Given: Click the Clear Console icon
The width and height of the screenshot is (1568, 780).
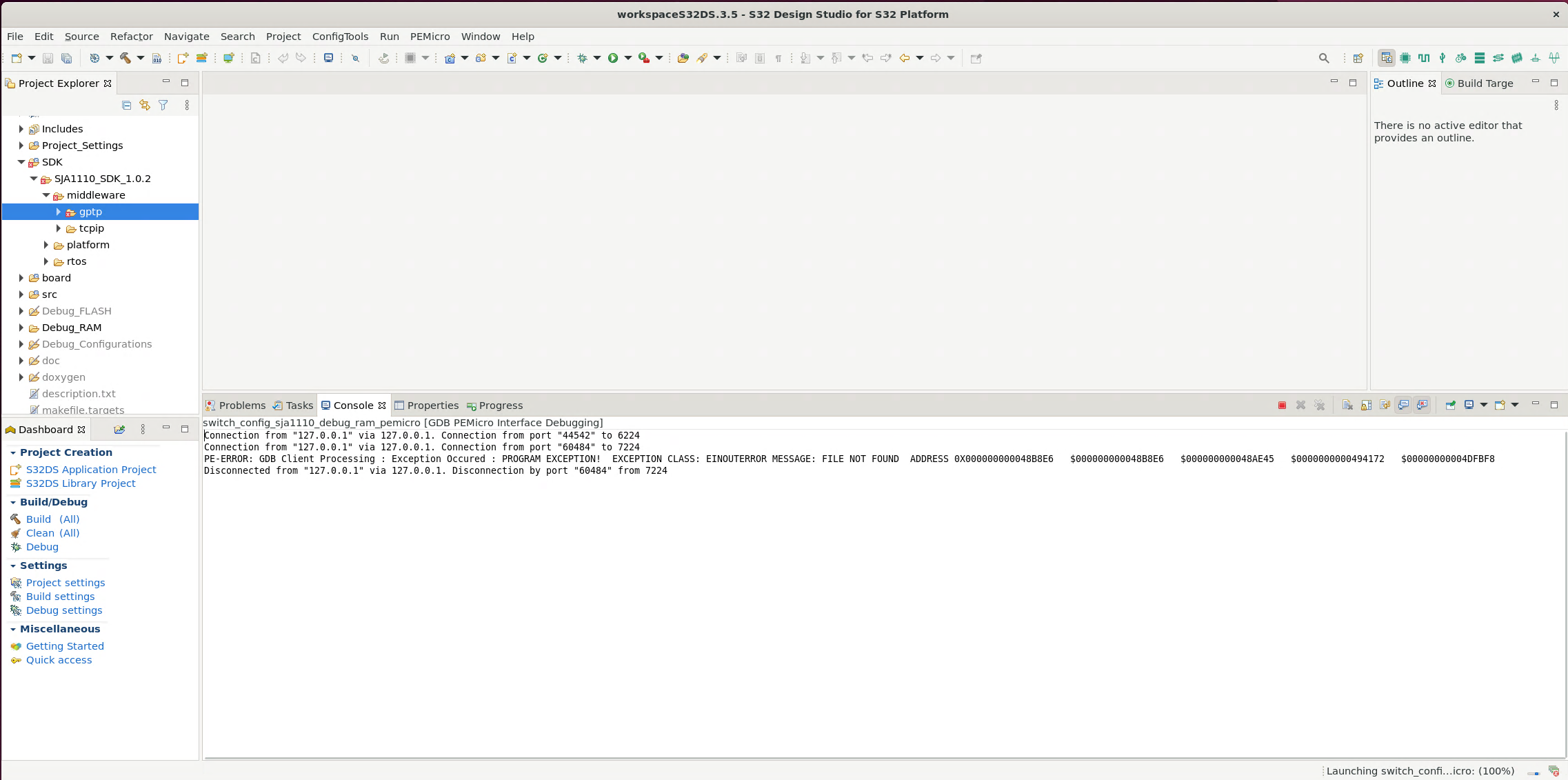Looking at the screenshot, I should point(1347,406).
